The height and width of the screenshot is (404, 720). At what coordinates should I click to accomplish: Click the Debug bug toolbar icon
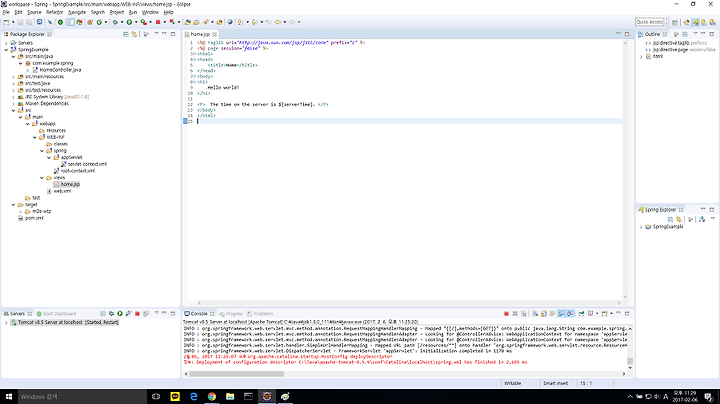tap(115, 22)
